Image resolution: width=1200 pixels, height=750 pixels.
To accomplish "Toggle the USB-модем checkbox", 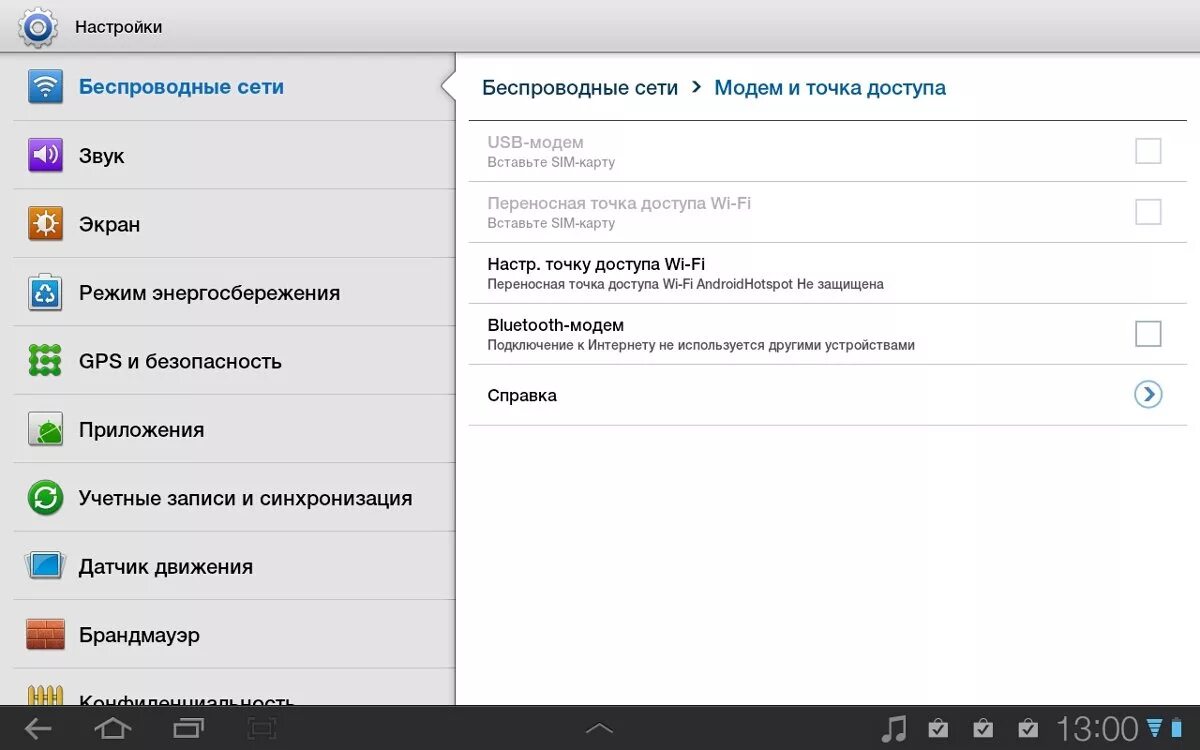I will (1147, 150).
